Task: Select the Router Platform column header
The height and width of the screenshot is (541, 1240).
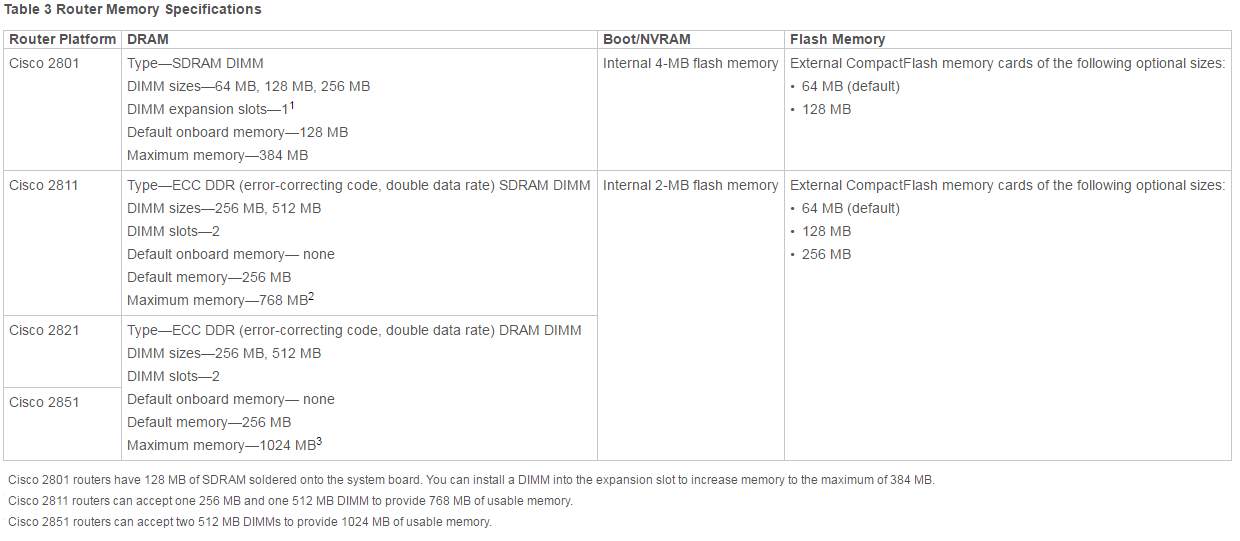Action: (x=63, y=39)
